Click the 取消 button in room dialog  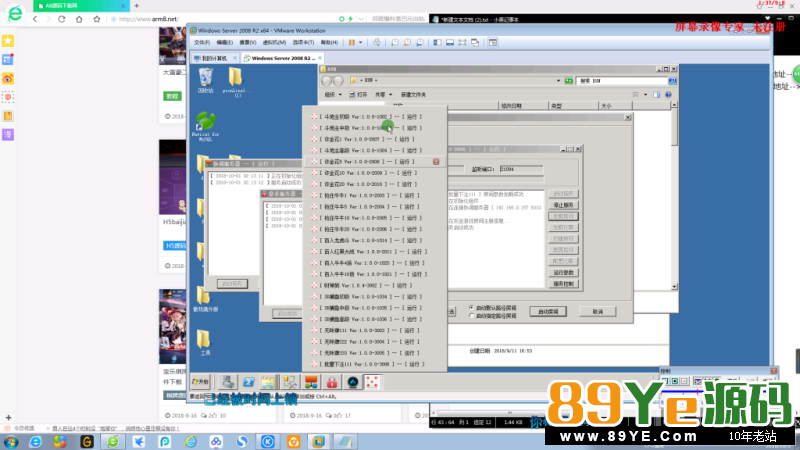[x=597, y=311]
